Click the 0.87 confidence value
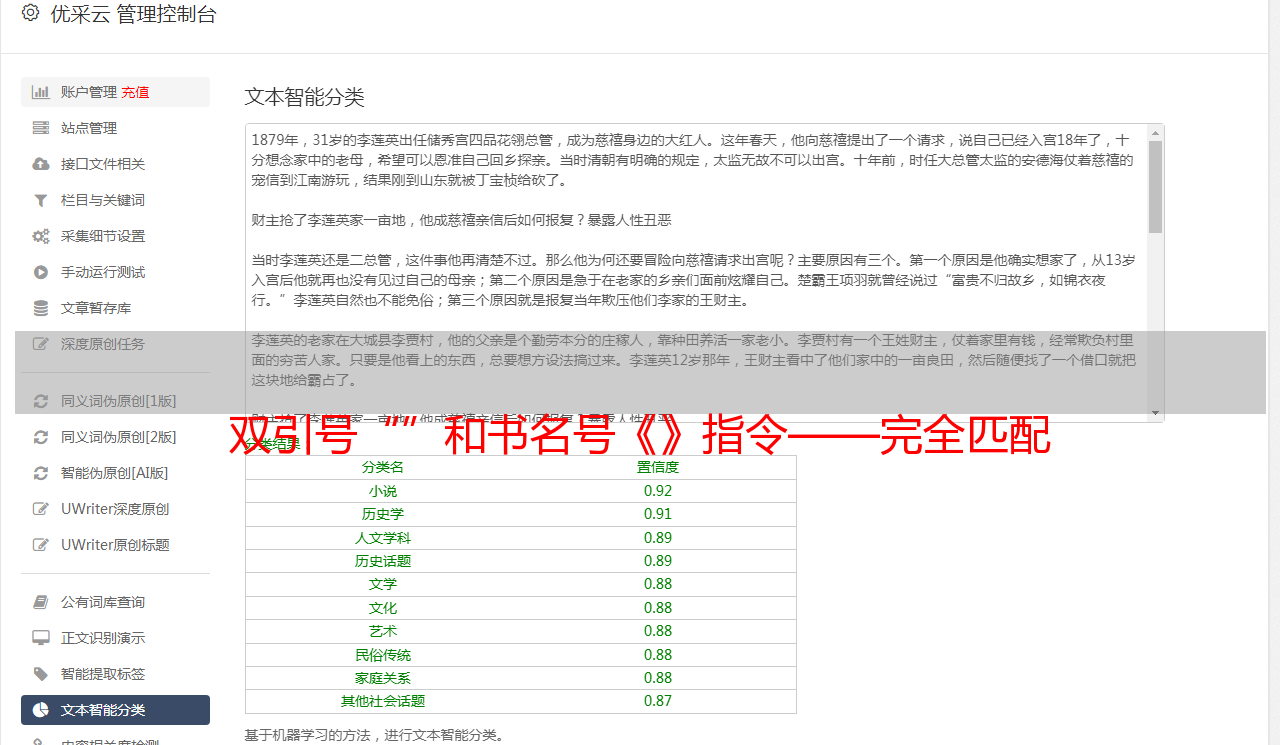The image size is (1280, 745). 658,701
